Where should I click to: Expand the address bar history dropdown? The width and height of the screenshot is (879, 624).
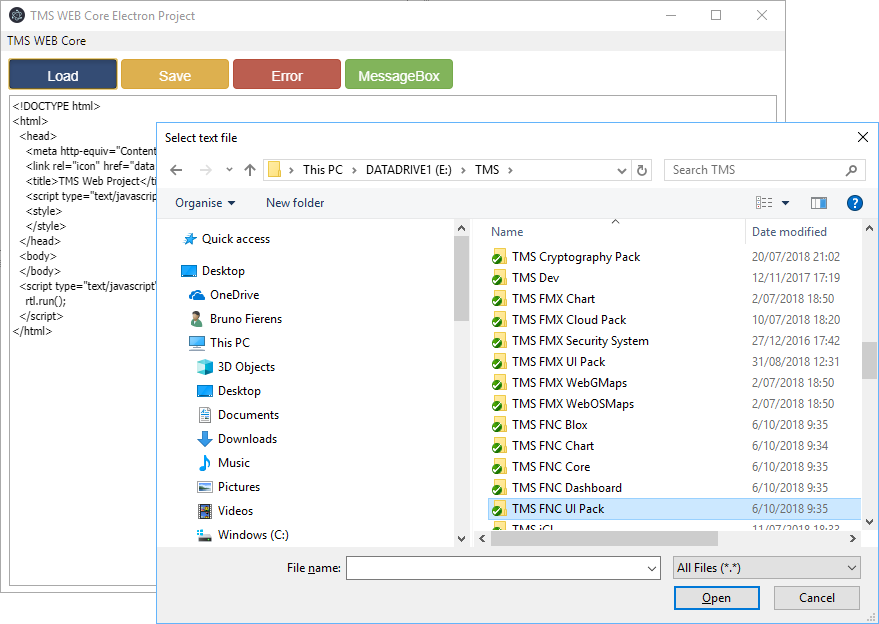tap(621, 170)
